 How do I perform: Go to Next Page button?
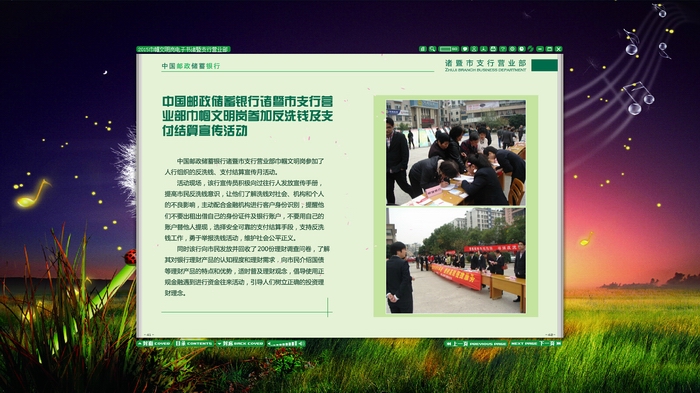click(536, 343)
